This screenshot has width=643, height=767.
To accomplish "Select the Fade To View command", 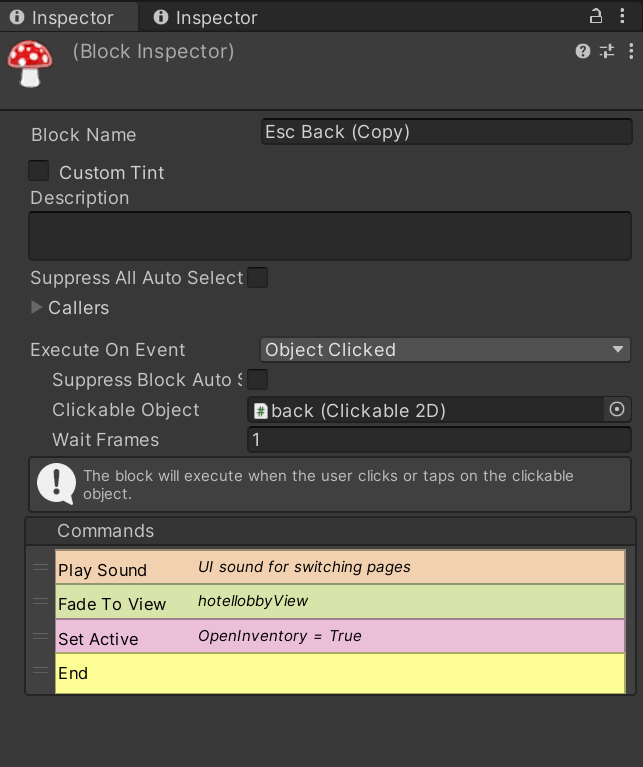I will tap(340, 602).
